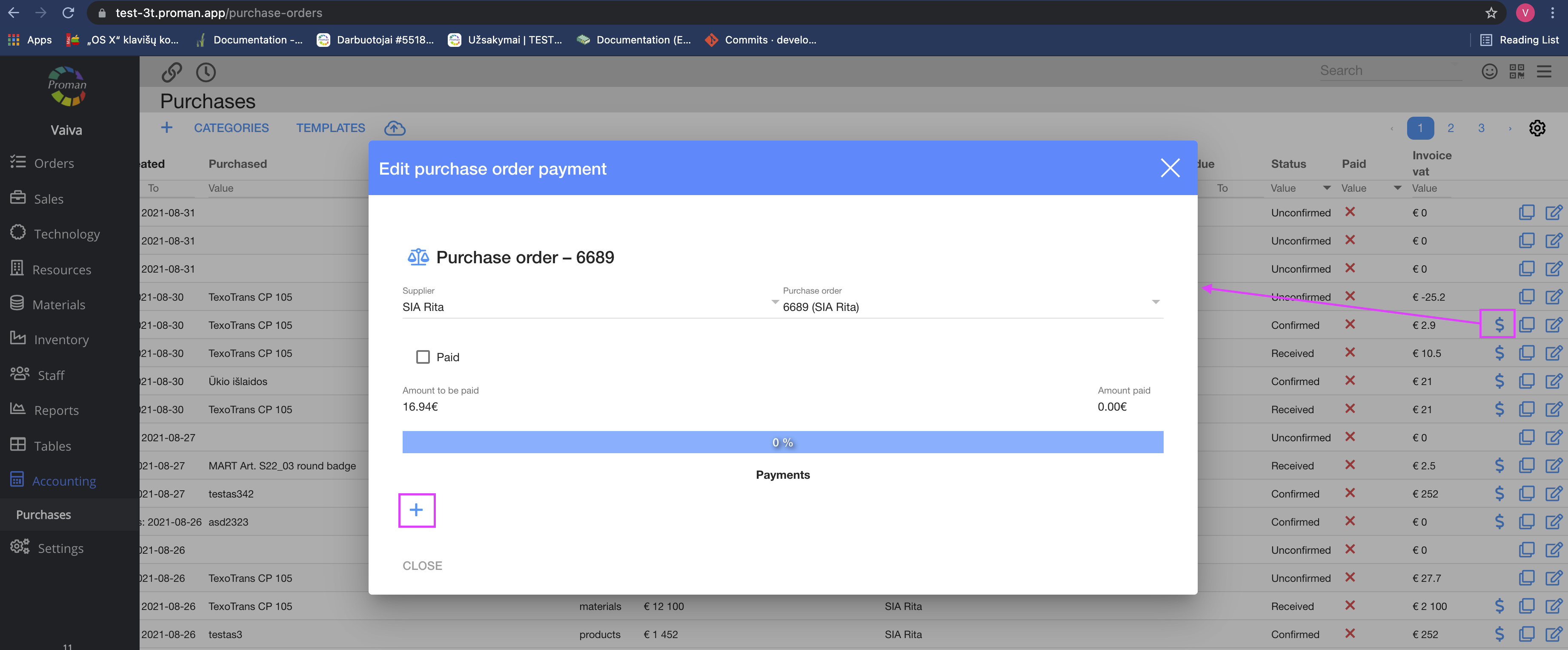Viewport: 1568px width, 650px height.
Task: Check the Paid checkbox
Action: point(423,357)
